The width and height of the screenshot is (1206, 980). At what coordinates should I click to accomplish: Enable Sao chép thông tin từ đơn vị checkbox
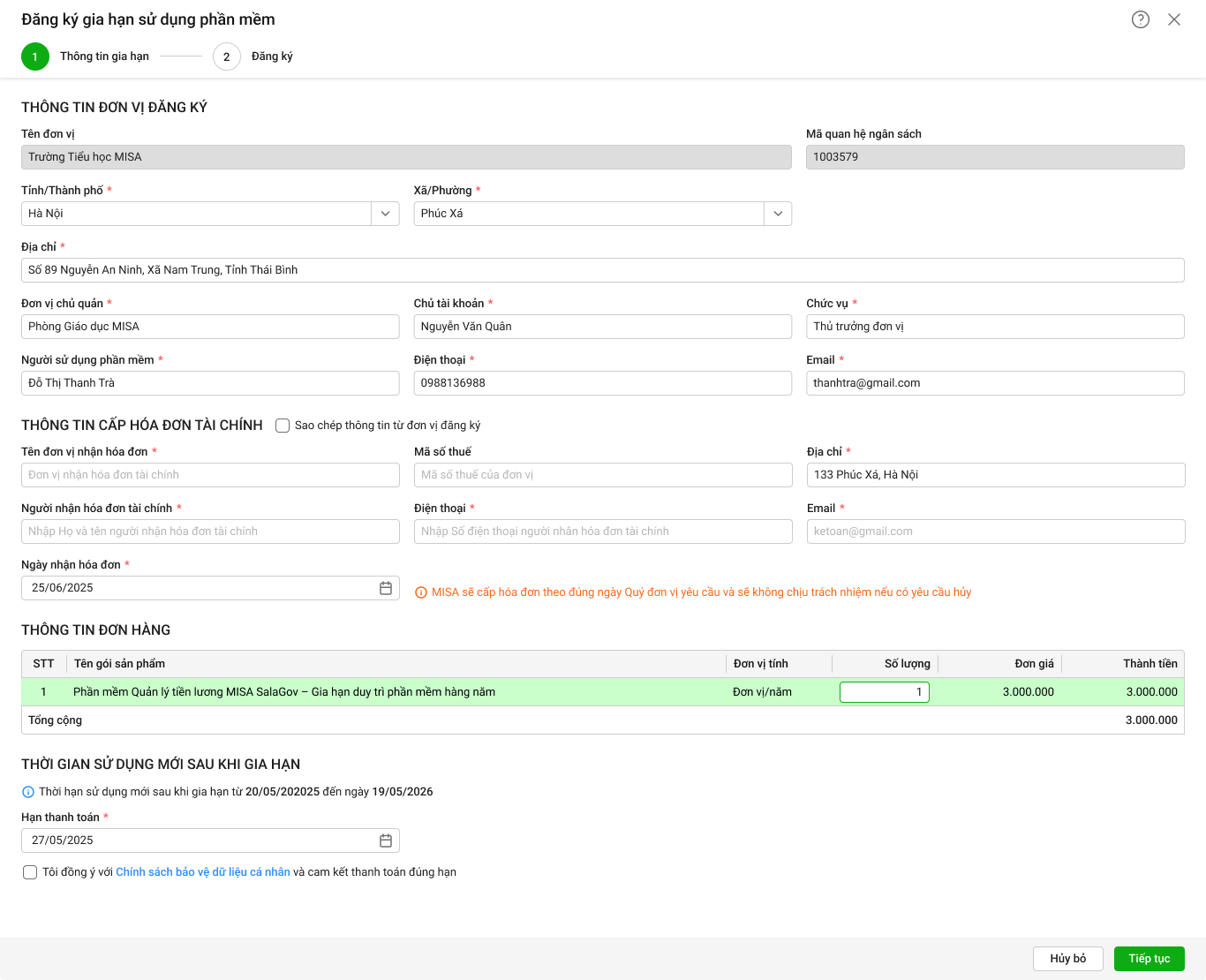(x=283, y=426)
